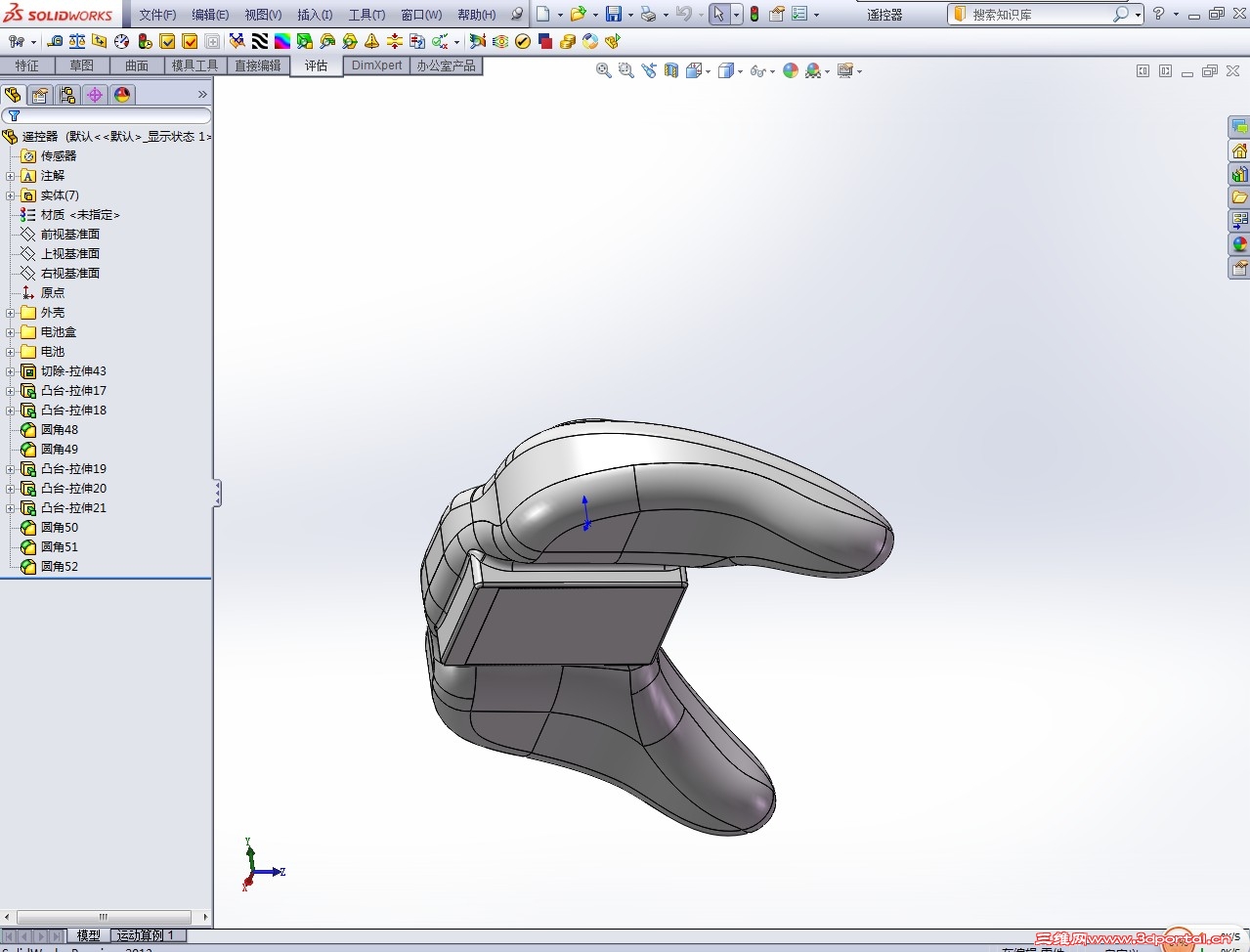Open Statistics traffic-light icon in evaluate toolbar
Image resolution: width=1250 pixels, height=952 pixels.
tap(145, 41)
